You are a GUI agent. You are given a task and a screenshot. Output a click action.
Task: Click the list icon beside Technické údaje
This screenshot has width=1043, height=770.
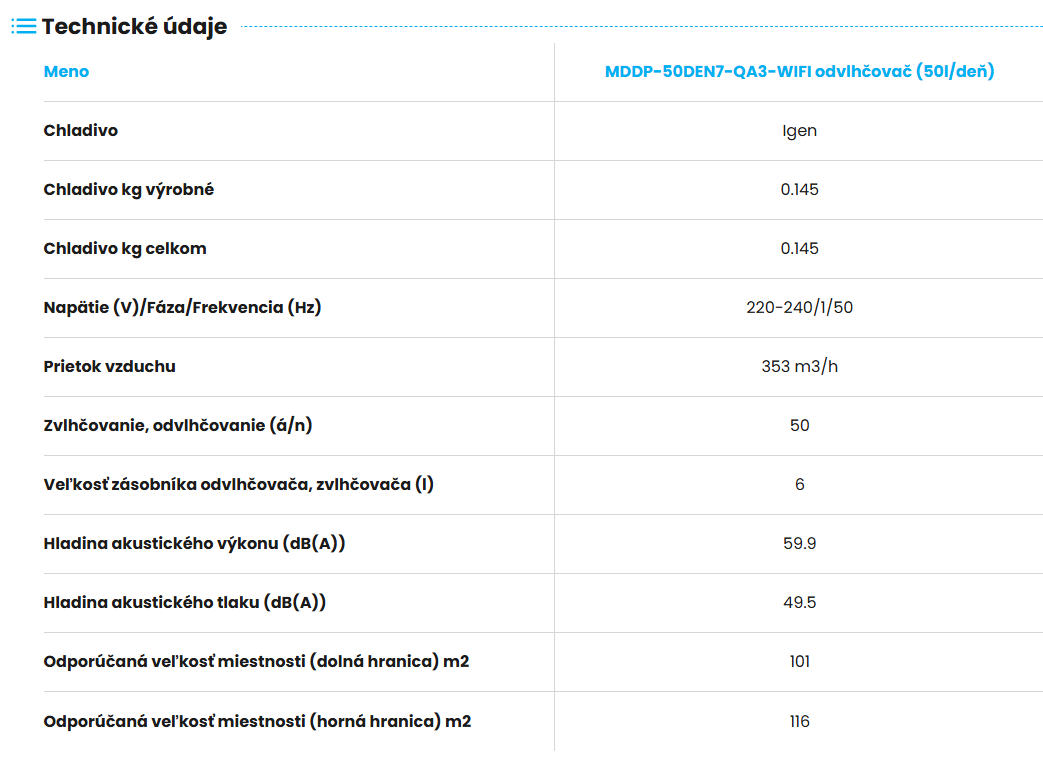(23, 27)
